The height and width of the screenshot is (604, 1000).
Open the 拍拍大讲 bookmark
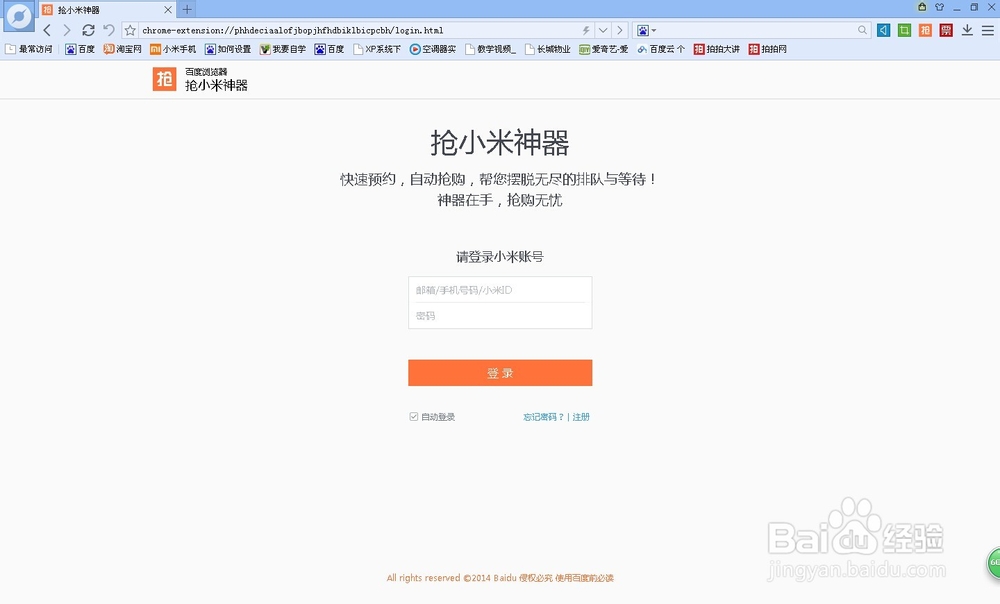click(x=716, y=49)
